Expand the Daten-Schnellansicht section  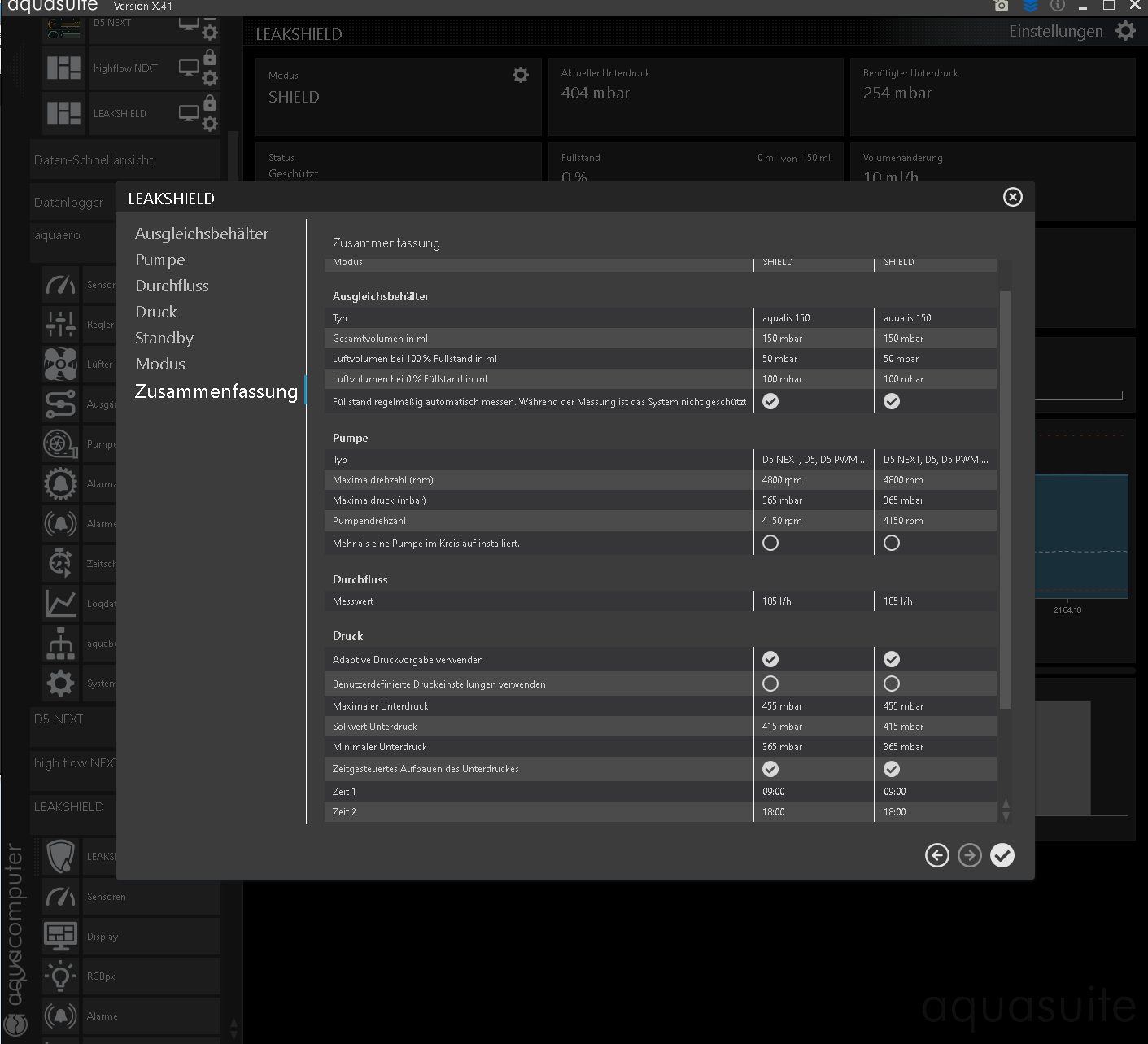point(94,160)
